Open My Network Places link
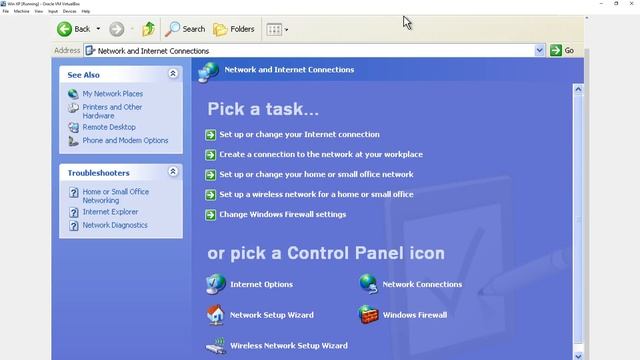 [x=113, y=93]
